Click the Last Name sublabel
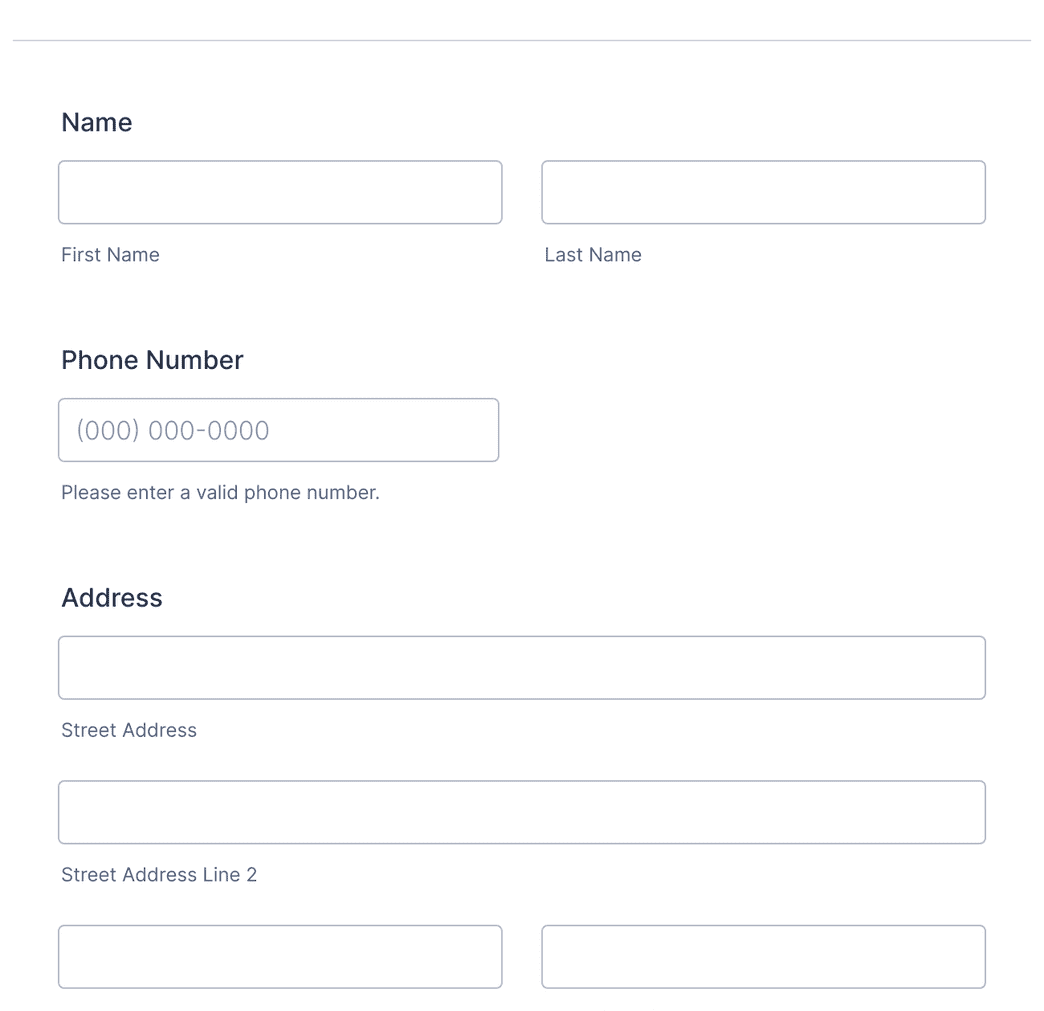Viewport: 1044px width, 1011px height. 593,255
